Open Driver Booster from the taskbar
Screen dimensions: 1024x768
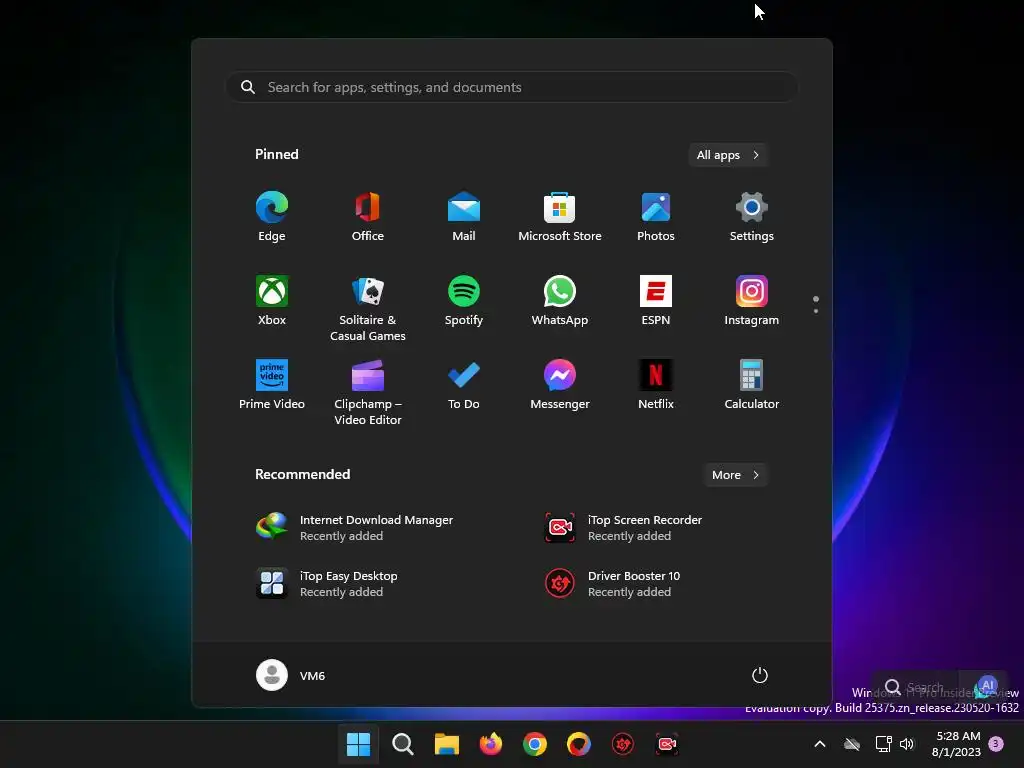coord(623,744)
